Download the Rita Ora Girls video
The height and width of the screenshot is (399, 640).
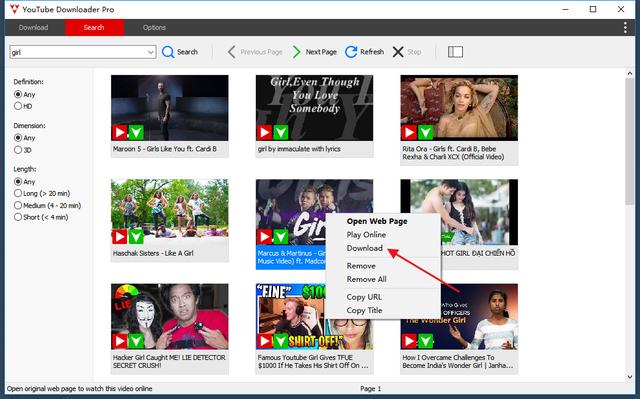[425, 132]
